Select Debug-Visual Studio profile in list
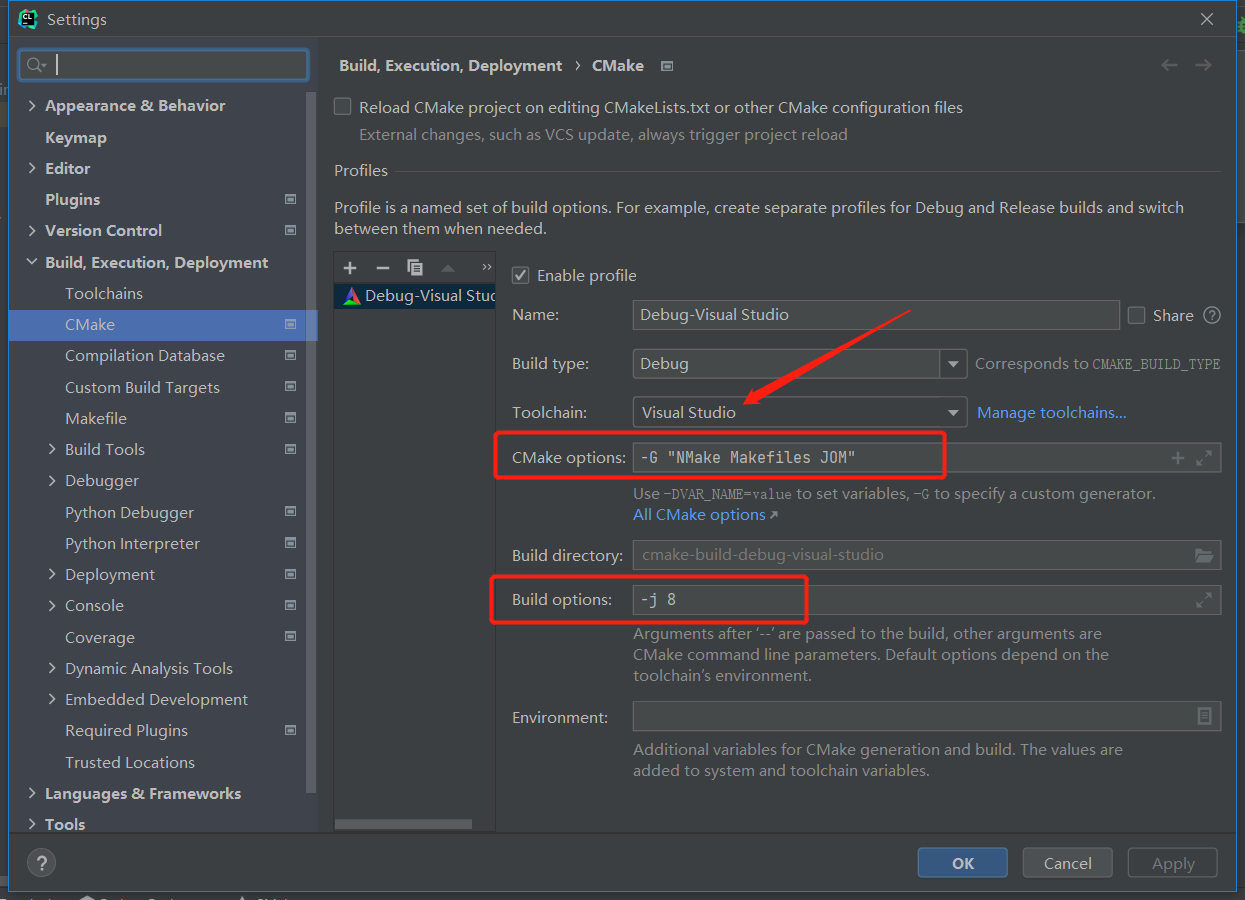Viewport: 1245px width, 900px height. [415, 295]
